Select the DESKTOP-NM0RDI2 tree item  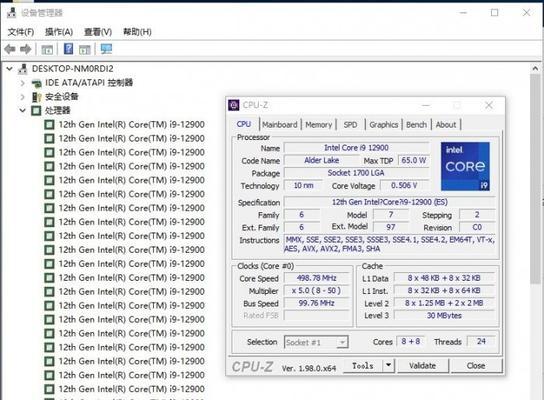[x=73, y=69]
